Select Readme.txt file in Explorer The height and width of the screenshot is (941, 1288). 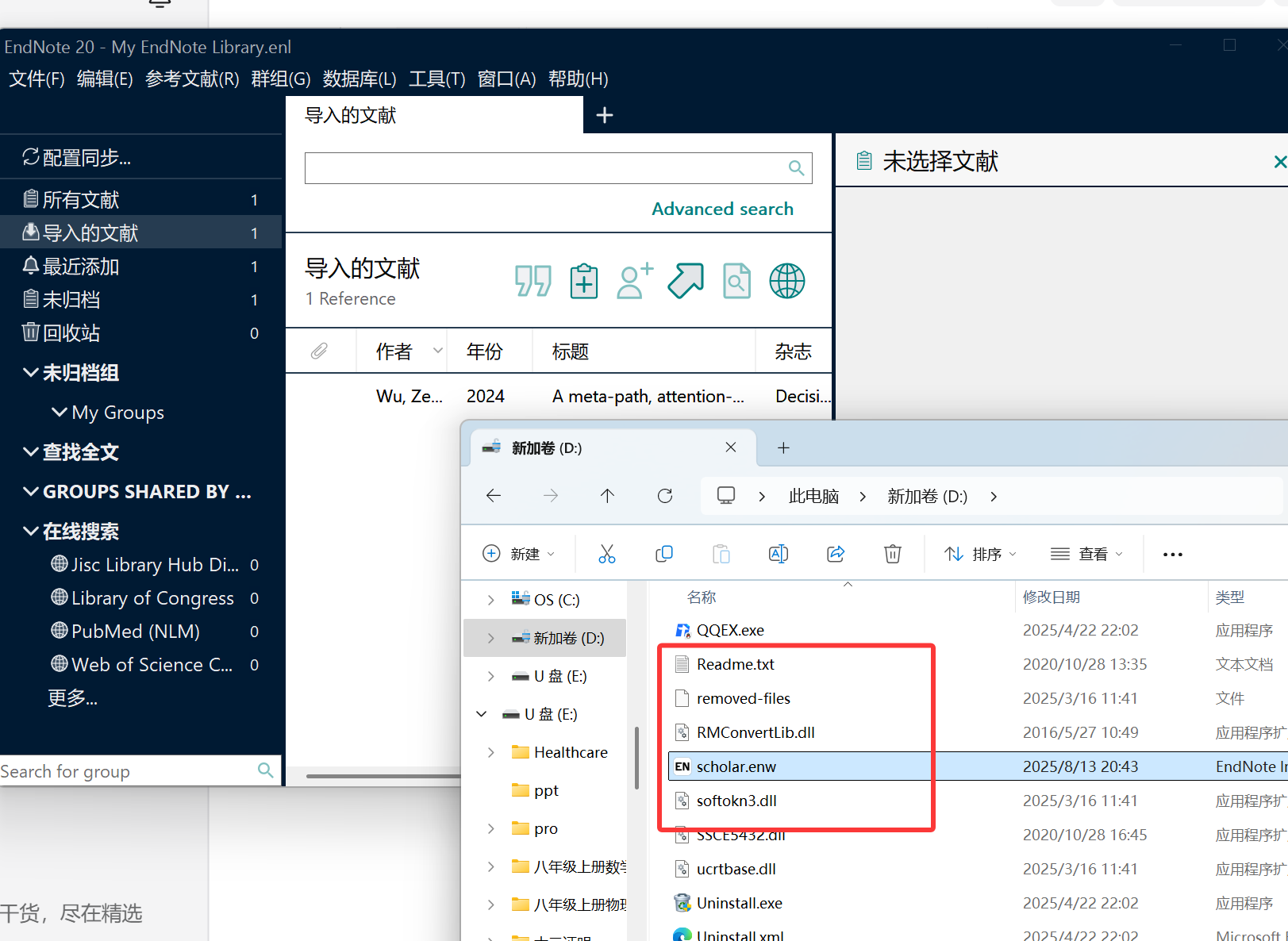736,664
